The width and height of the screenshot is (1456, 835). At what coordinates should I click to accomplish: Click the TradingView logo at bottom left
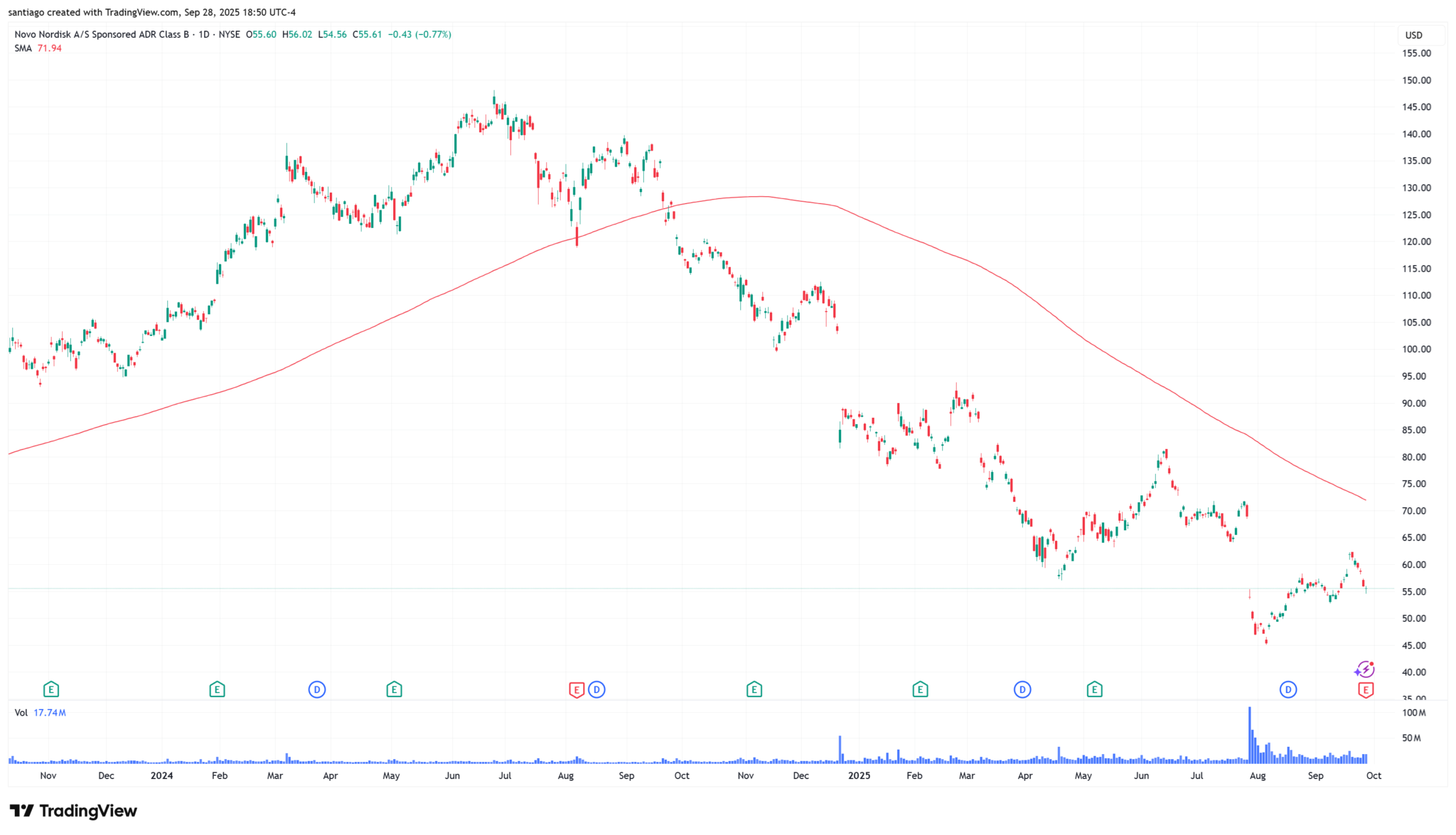[73, 811]
